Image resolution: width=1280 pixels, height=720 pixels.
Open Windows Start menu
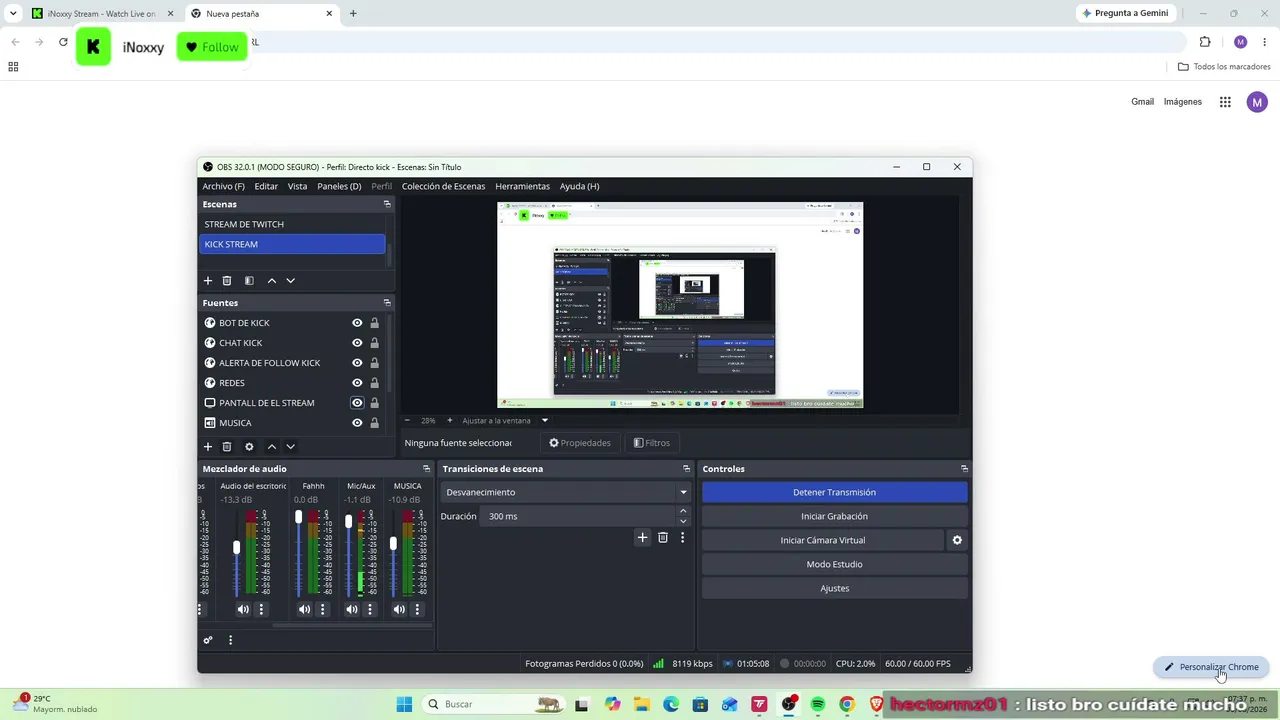[404, 704]
